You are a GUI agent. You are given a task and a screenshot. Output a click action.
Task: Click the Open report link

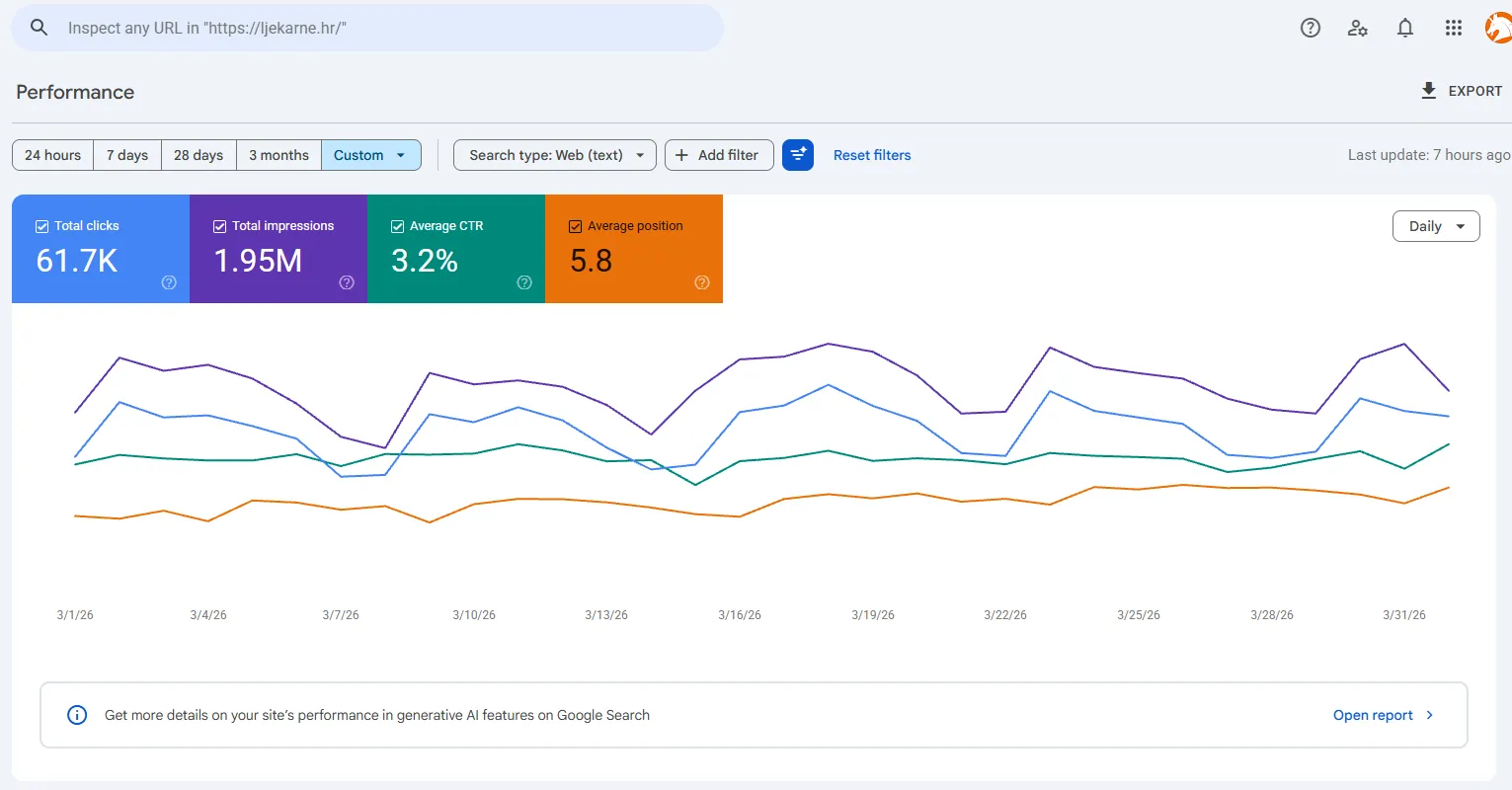tap(1373, 715)
